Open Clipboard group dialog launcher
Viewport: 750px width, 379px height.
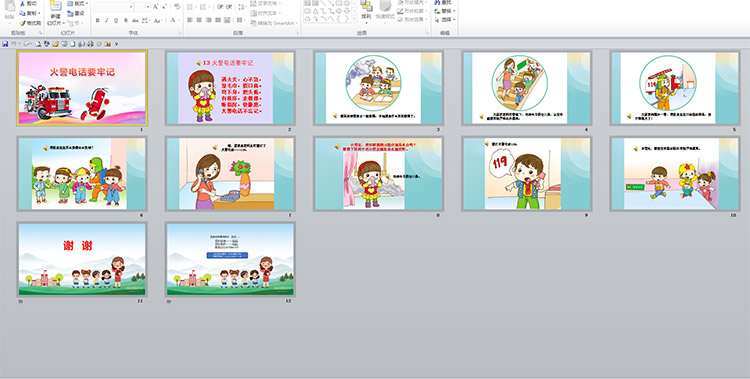[41, 33]
